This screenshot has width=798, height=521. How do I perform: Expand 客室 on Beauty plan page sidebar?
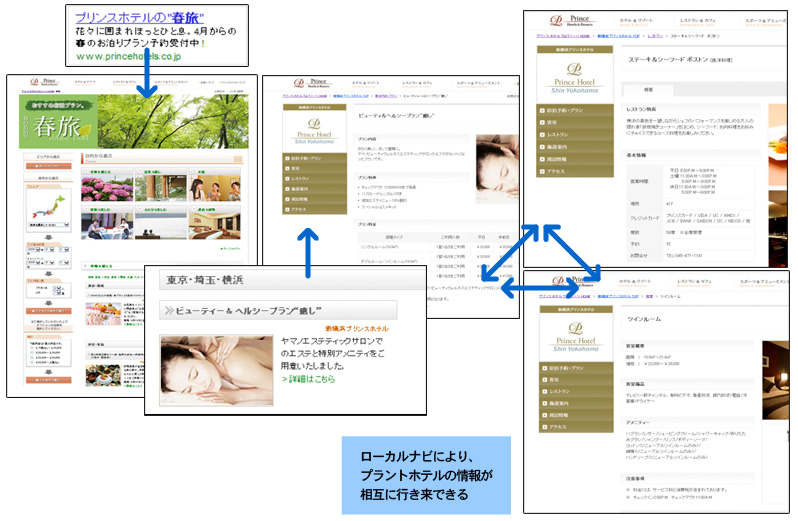pos(315,168)
